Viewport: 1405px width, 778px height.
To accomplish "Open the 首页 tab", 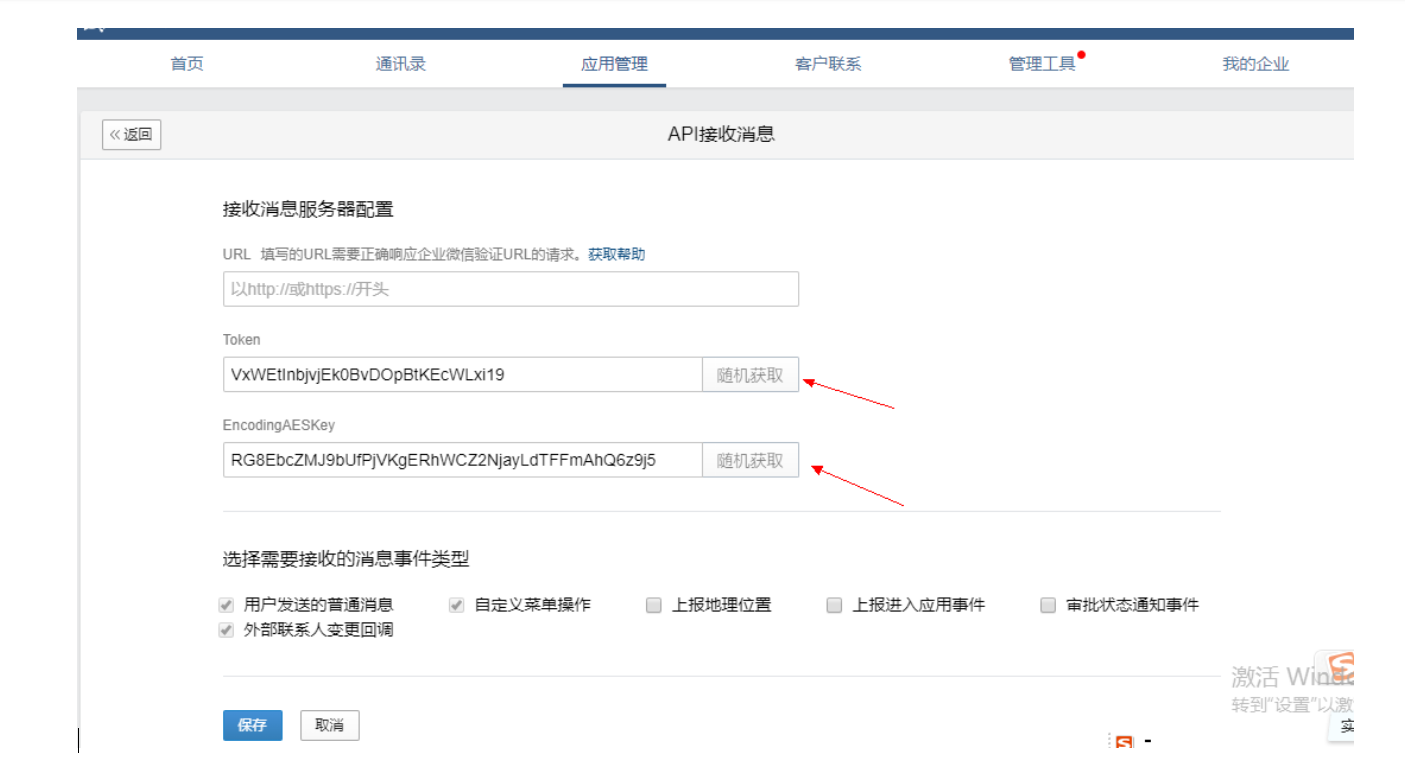I will click(187, 64).
